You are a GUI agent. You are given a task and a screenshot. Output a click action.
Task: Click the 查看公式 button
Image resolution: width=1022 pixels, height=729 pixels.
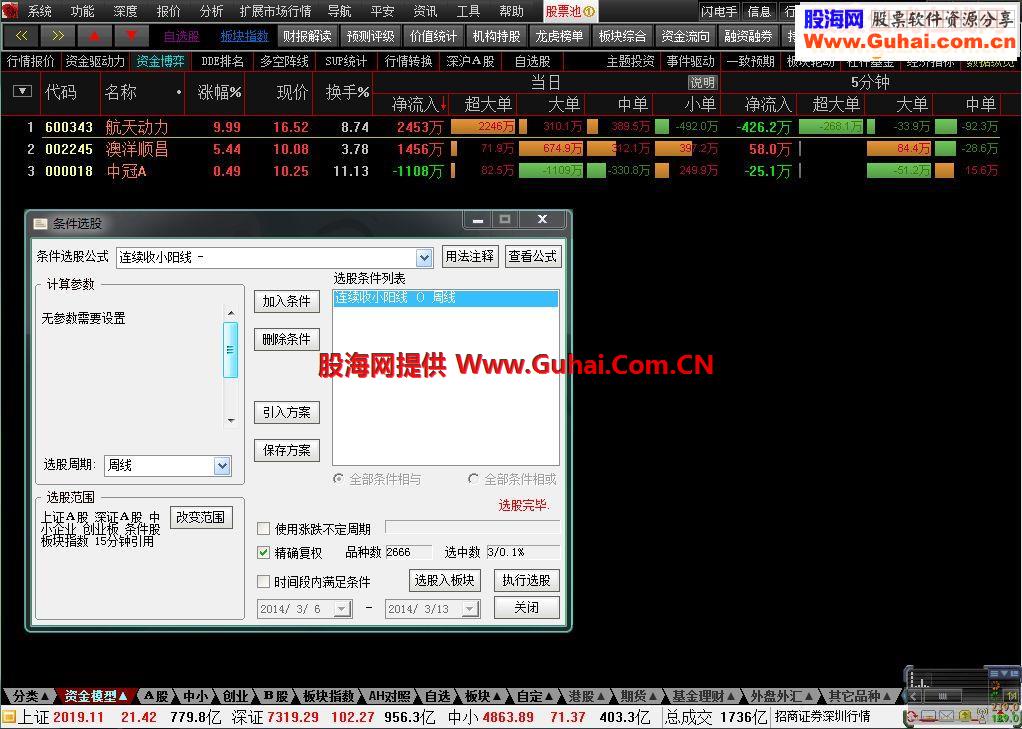pos(533,257)
